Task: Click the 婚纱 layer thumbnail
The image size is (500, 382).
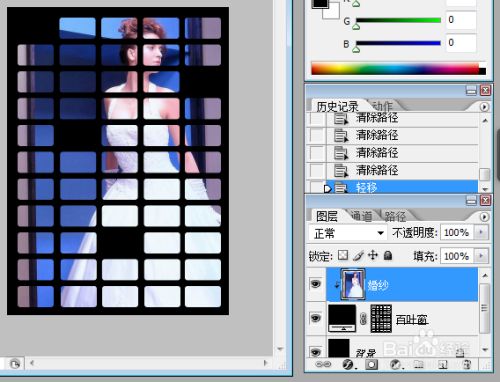Action: 353,284
